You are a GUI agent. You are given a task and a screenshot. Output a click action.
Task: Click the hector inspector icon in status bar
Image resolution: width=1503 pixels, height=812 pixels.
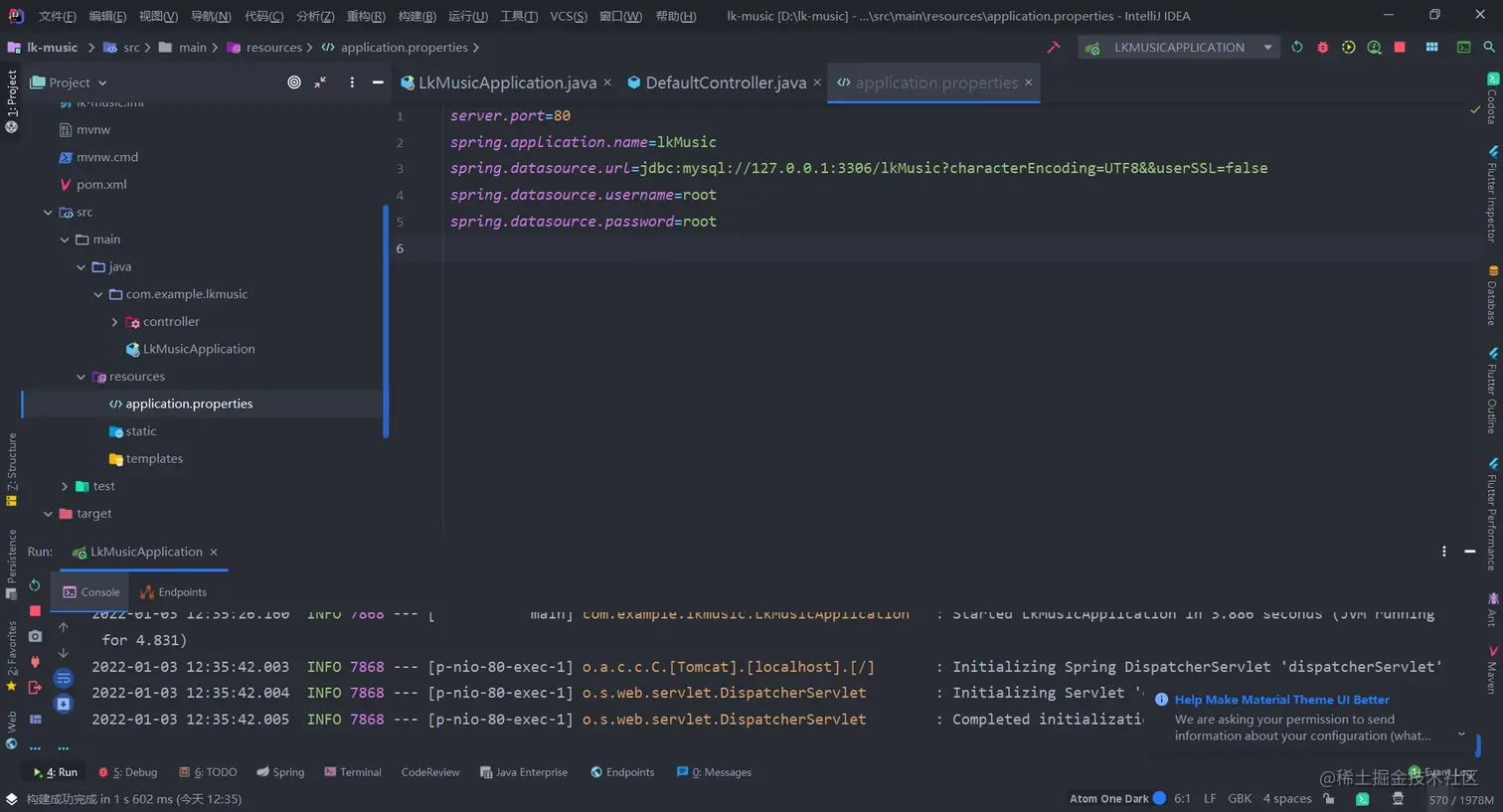pos(1398,799)
